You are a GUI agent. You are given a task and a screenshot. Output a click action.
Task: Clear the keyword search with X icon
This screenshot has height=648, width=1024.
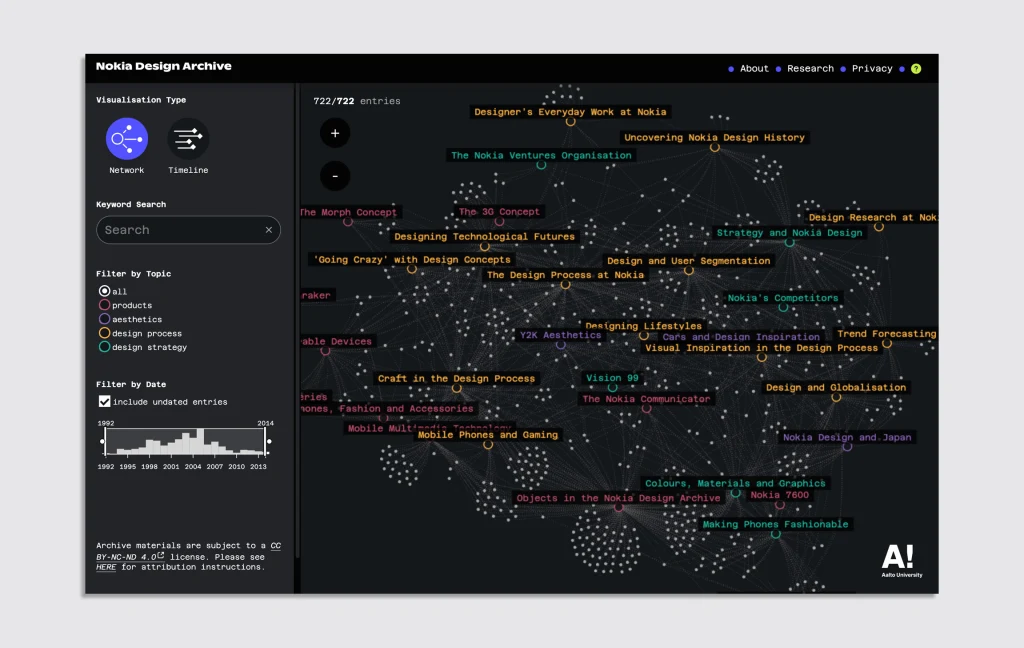point(268,230)
